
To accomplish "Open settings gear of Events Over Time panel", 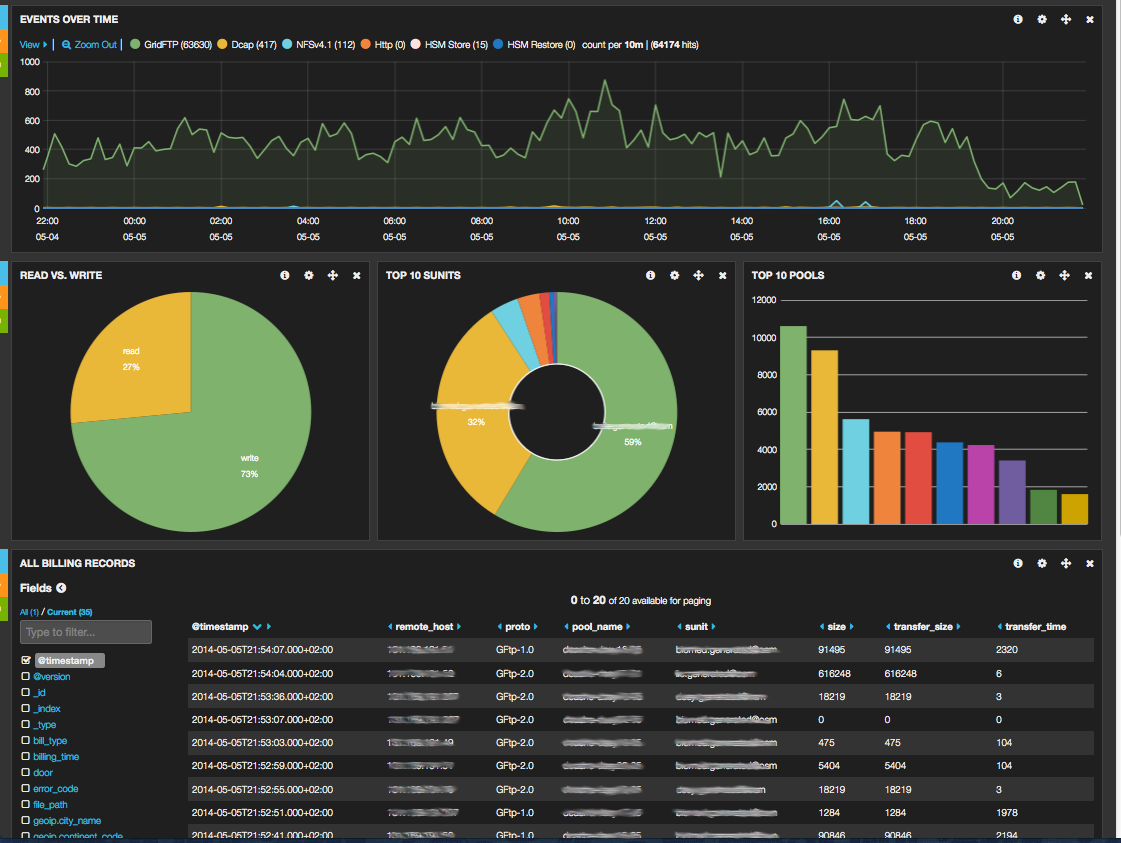I will pos(1042,19).
